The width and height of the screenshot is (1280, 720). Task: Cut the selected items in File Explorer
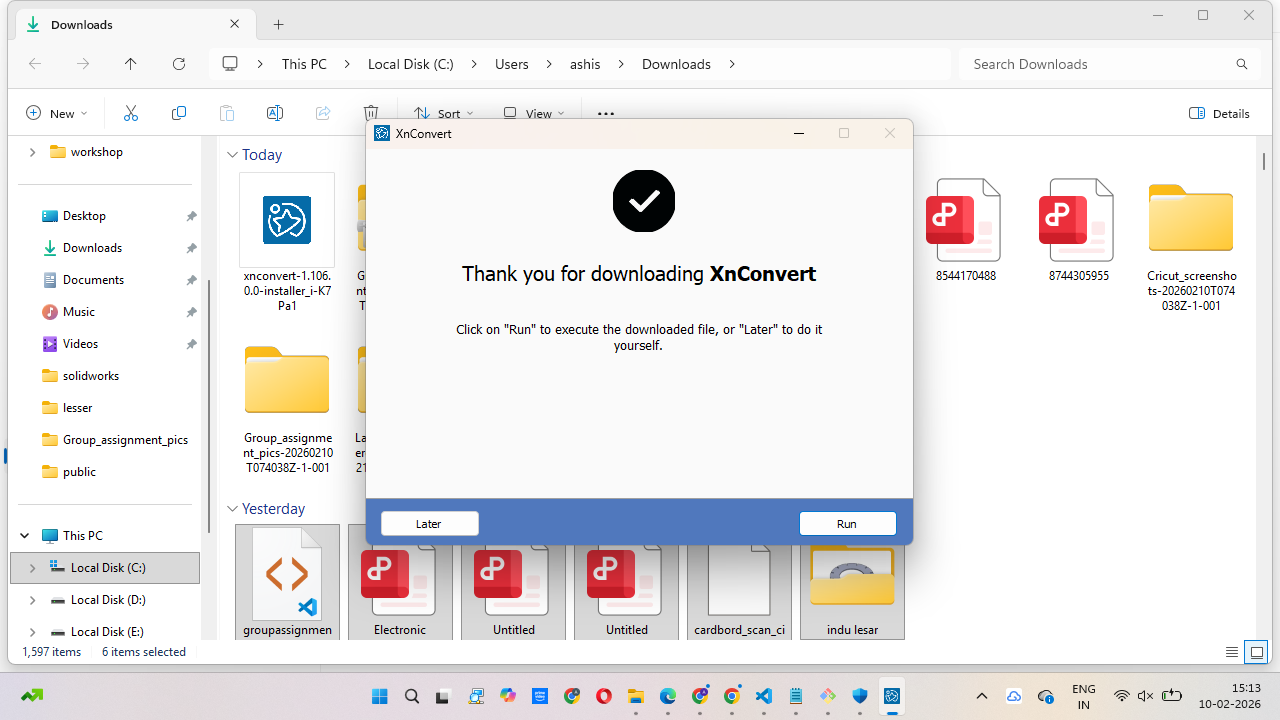pyautogui.click(x=131, y=113)
